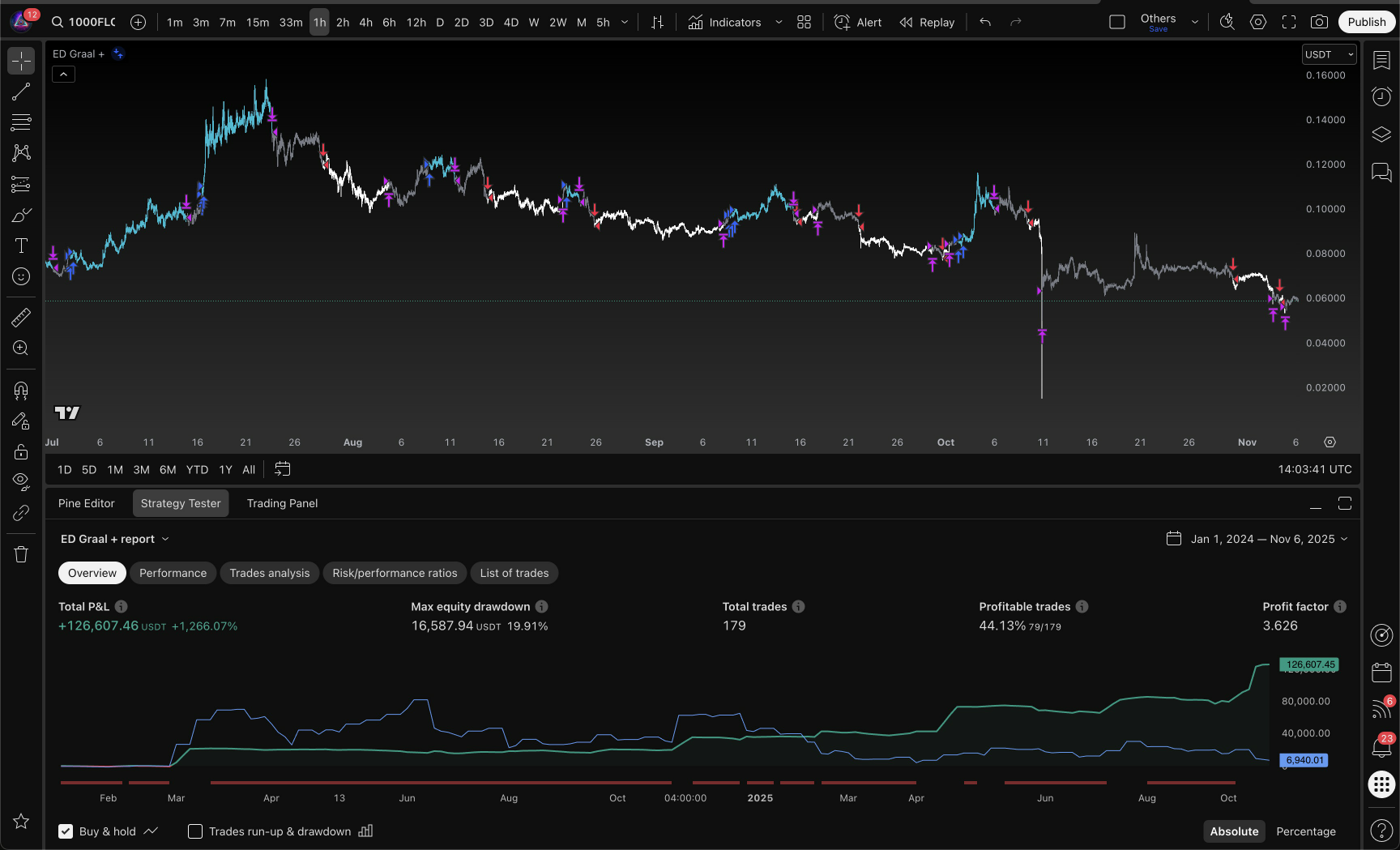Search symbol 1000FLC field
This screenshot has height=850, width=1400.
pos(83,23)
